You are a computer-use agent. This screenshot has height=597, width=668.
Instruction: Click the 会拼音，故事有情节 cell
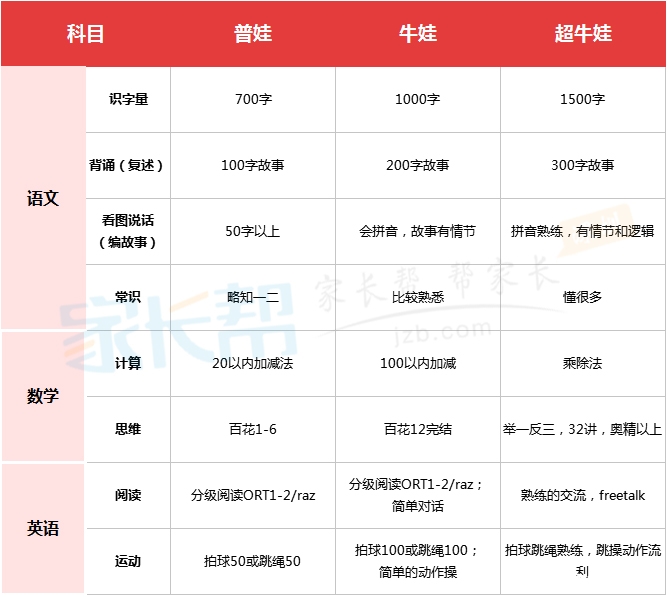click(x=418, y=231)
